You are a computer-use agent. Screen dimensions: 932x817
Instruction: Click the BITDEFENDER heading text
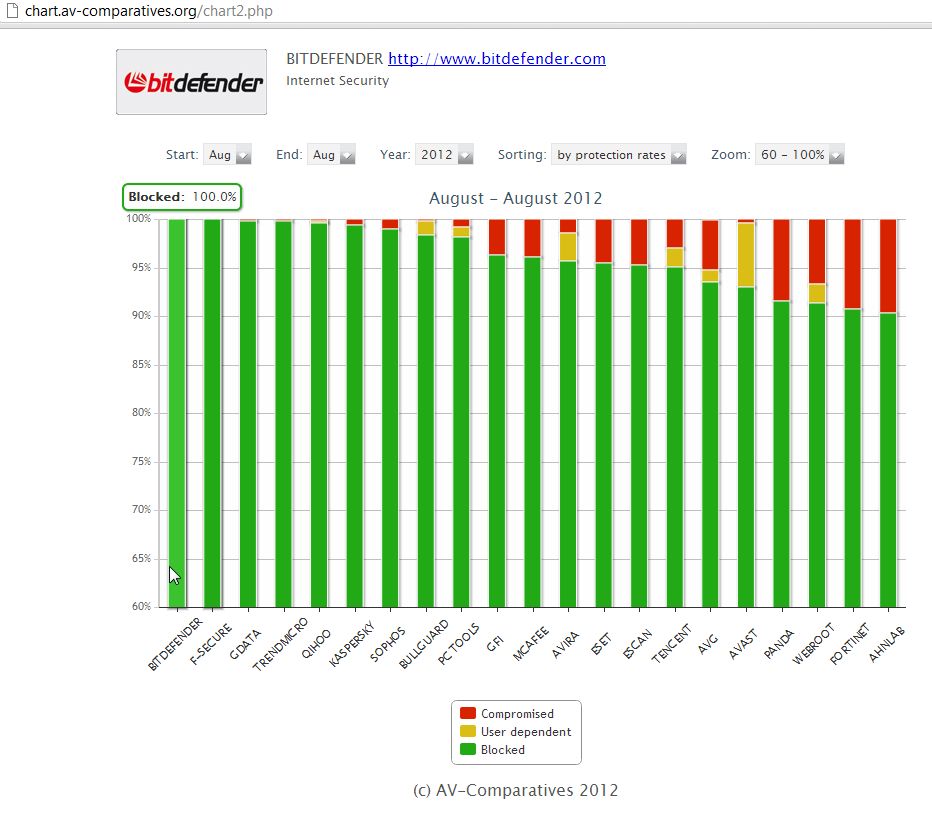click(x=335, y=58)
